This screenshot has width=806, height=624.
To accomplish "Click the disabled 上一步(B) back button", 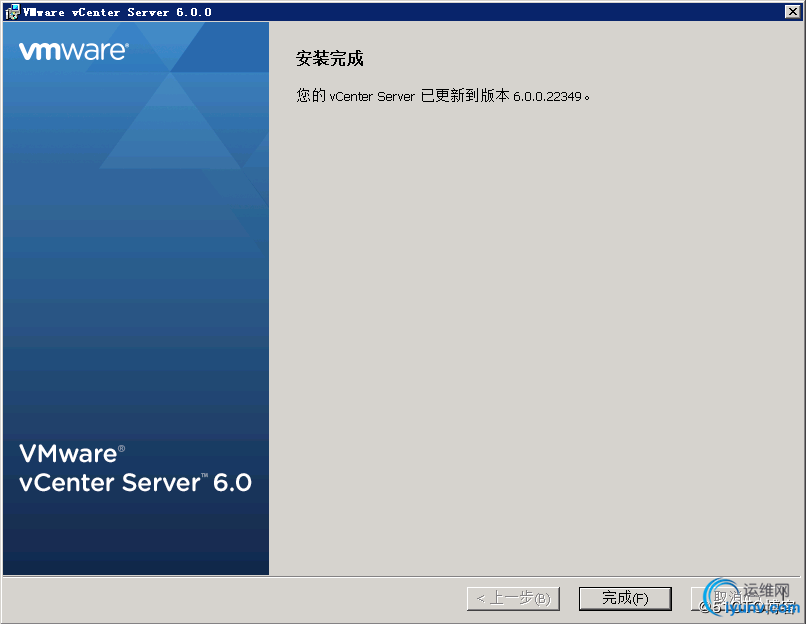I will click(x=513, y=599).
